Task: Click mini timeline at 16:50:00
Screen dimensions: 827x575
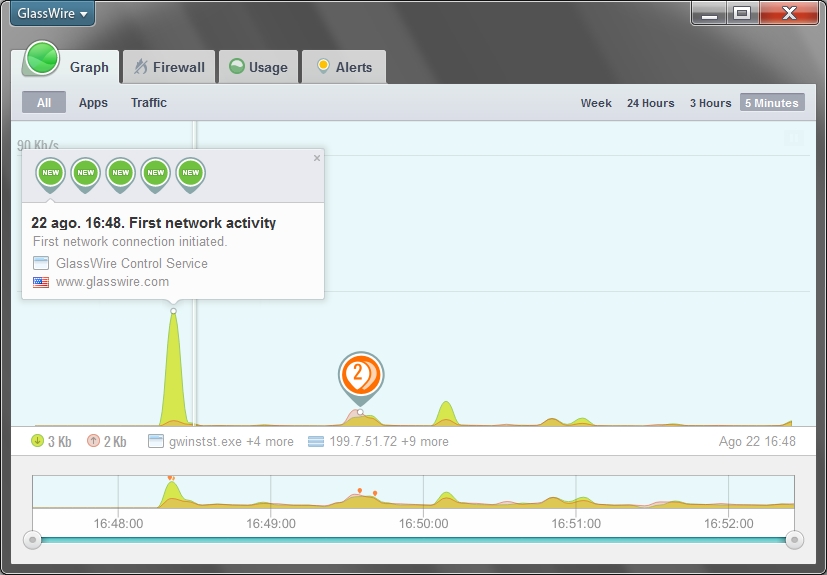Action: click(423, 492)
